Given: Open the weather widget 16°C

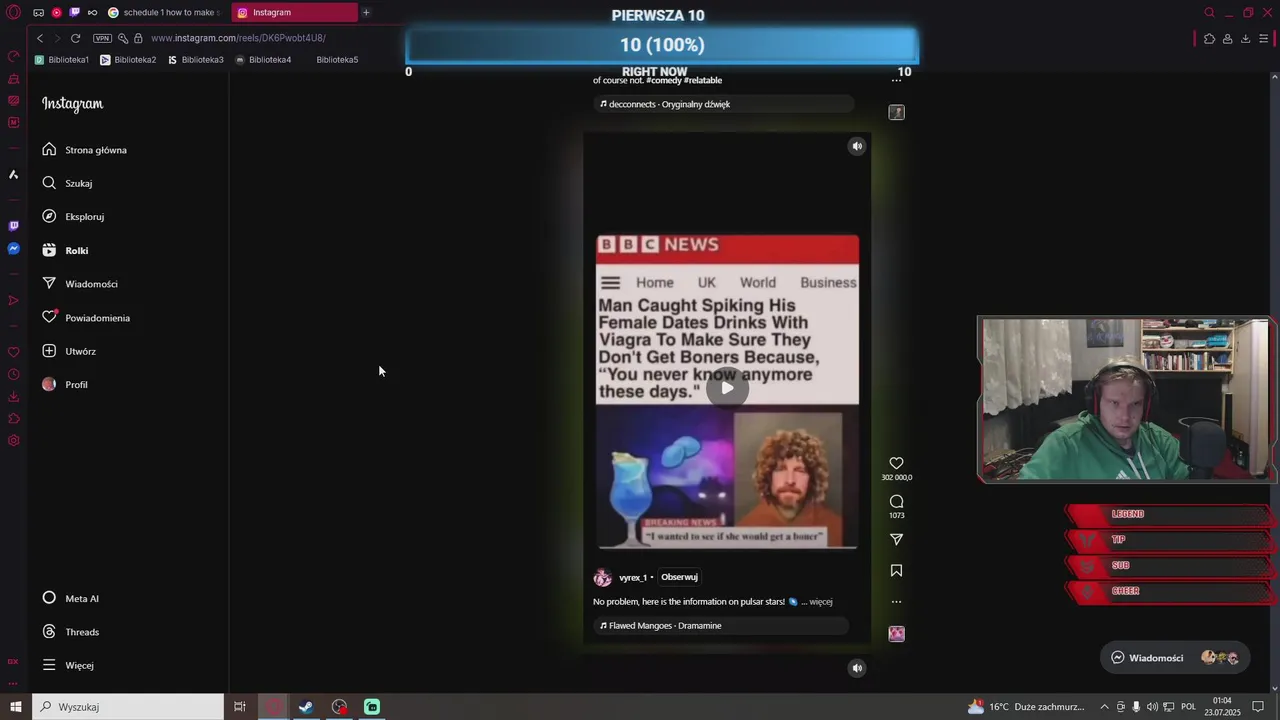Looking at the screenshot, I should coord(1025,707).
